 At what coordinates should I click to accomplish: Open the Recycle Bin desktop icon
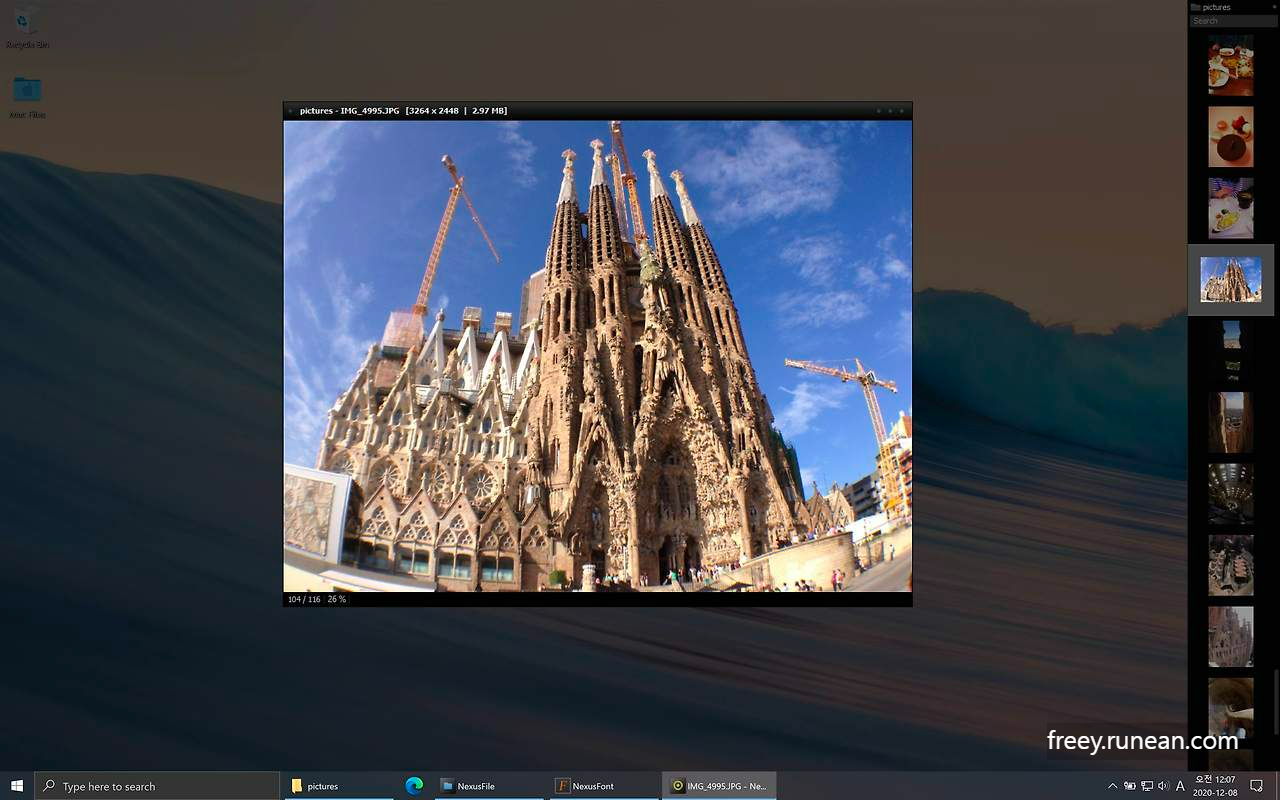[27, 28]
